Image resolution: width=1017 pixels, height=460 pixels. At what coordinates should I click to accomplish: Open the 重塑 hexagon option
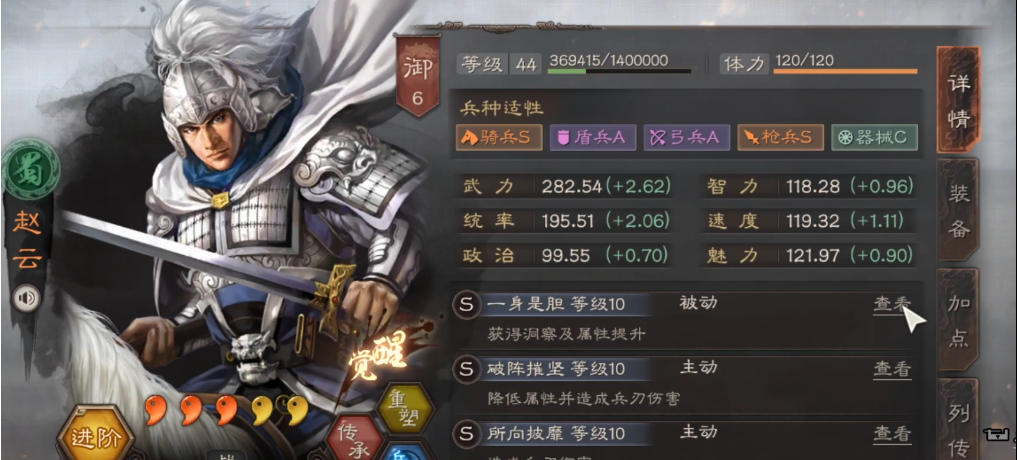tap(405, 407)
